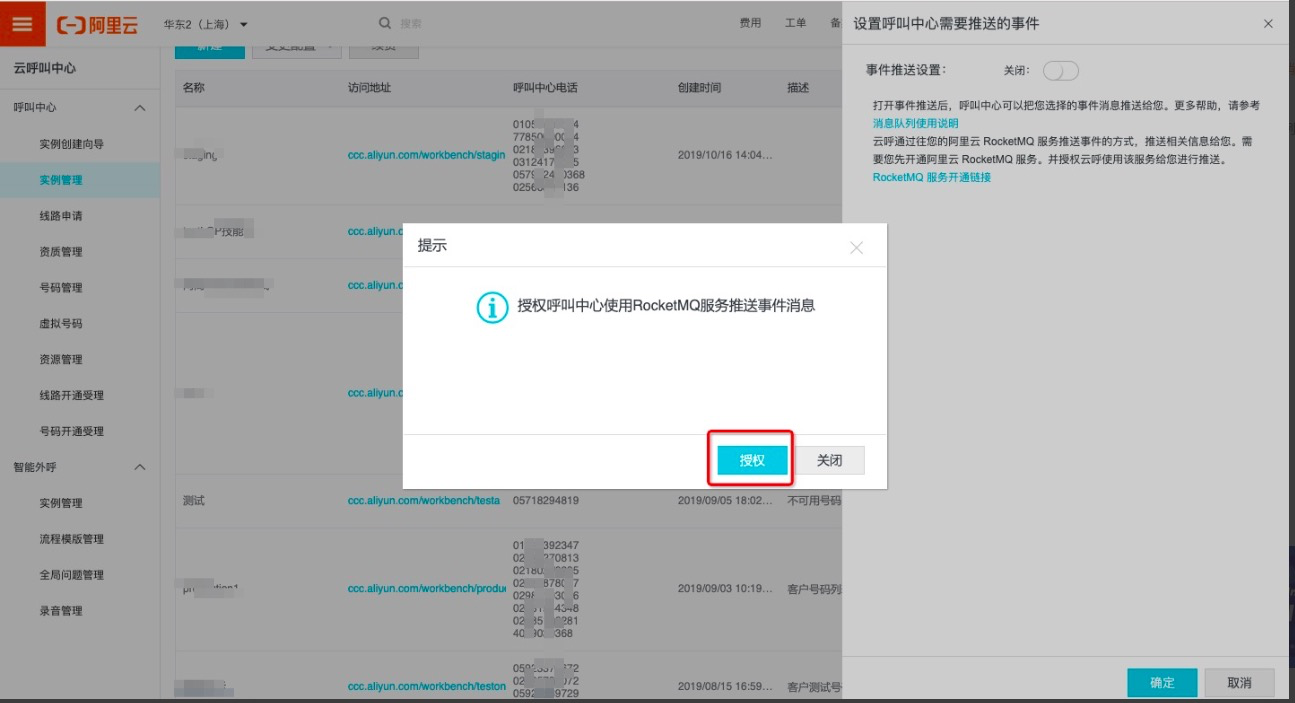Click 费用 in top navigation
Screen dimensions: 1295x703
[x=750, y=23]
